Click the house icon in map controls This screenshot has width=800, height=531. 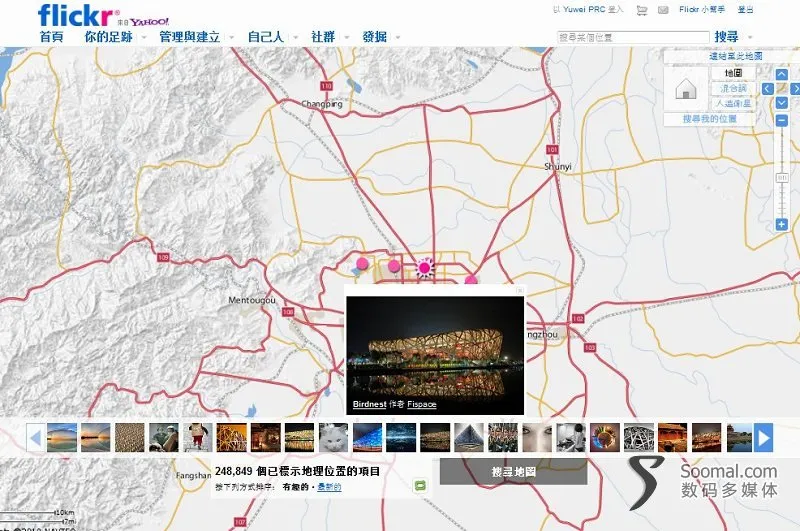[x=686, y=89]
